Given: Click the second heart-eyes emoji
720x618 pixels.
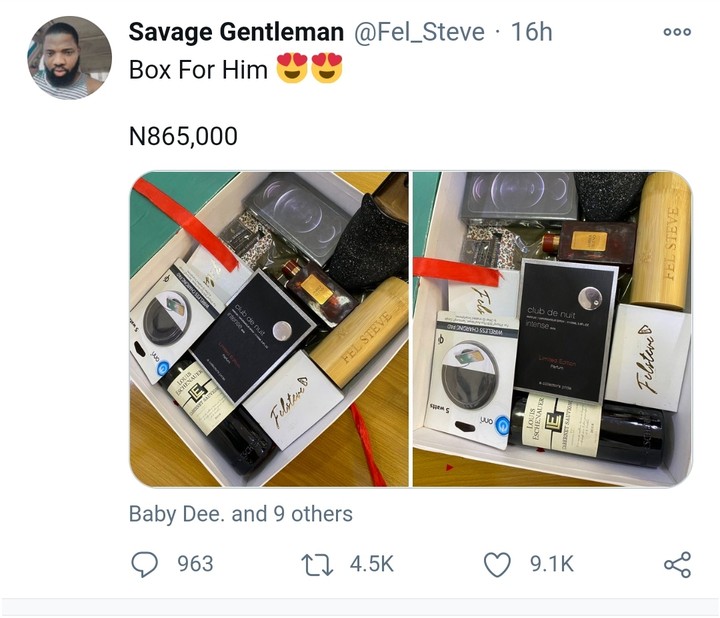Looking at the screenshot, I should point(326,71).
